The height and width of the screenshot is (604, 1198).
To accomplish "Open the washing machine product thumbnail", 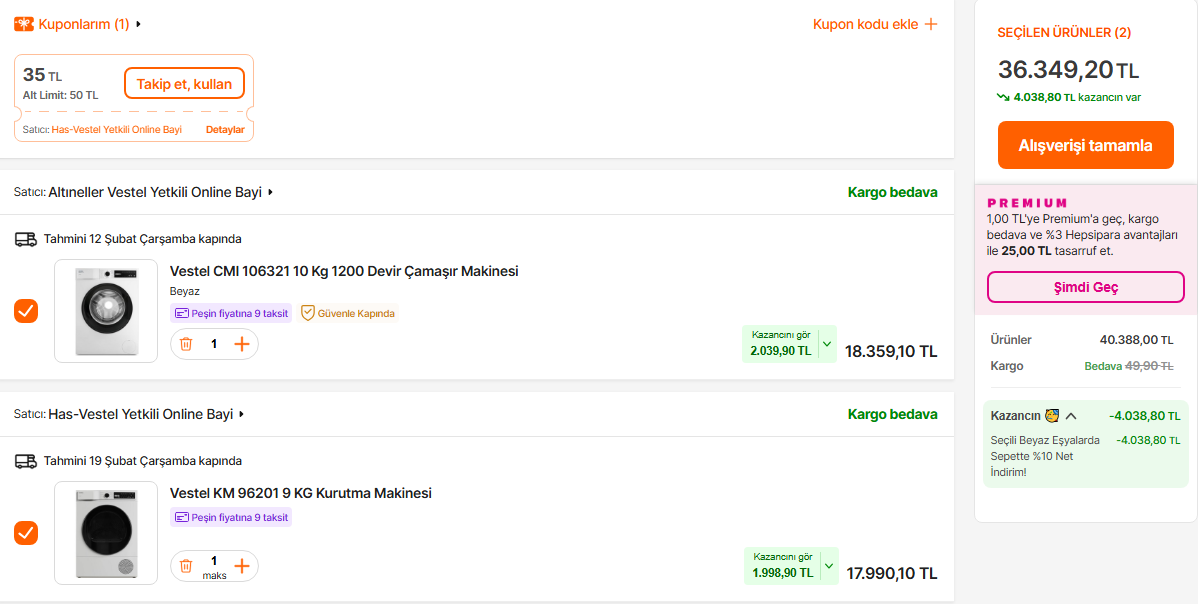I will (x=106, y=312).
